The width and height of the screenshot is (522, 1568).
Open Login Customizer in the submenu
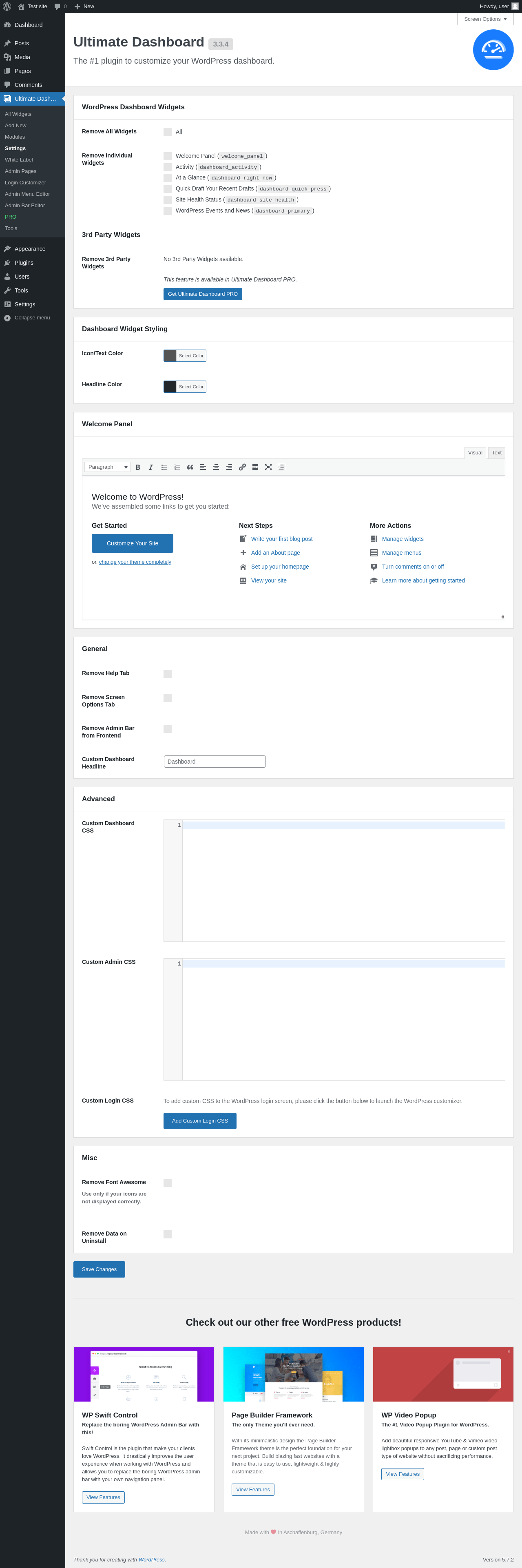tap(26, 183)
